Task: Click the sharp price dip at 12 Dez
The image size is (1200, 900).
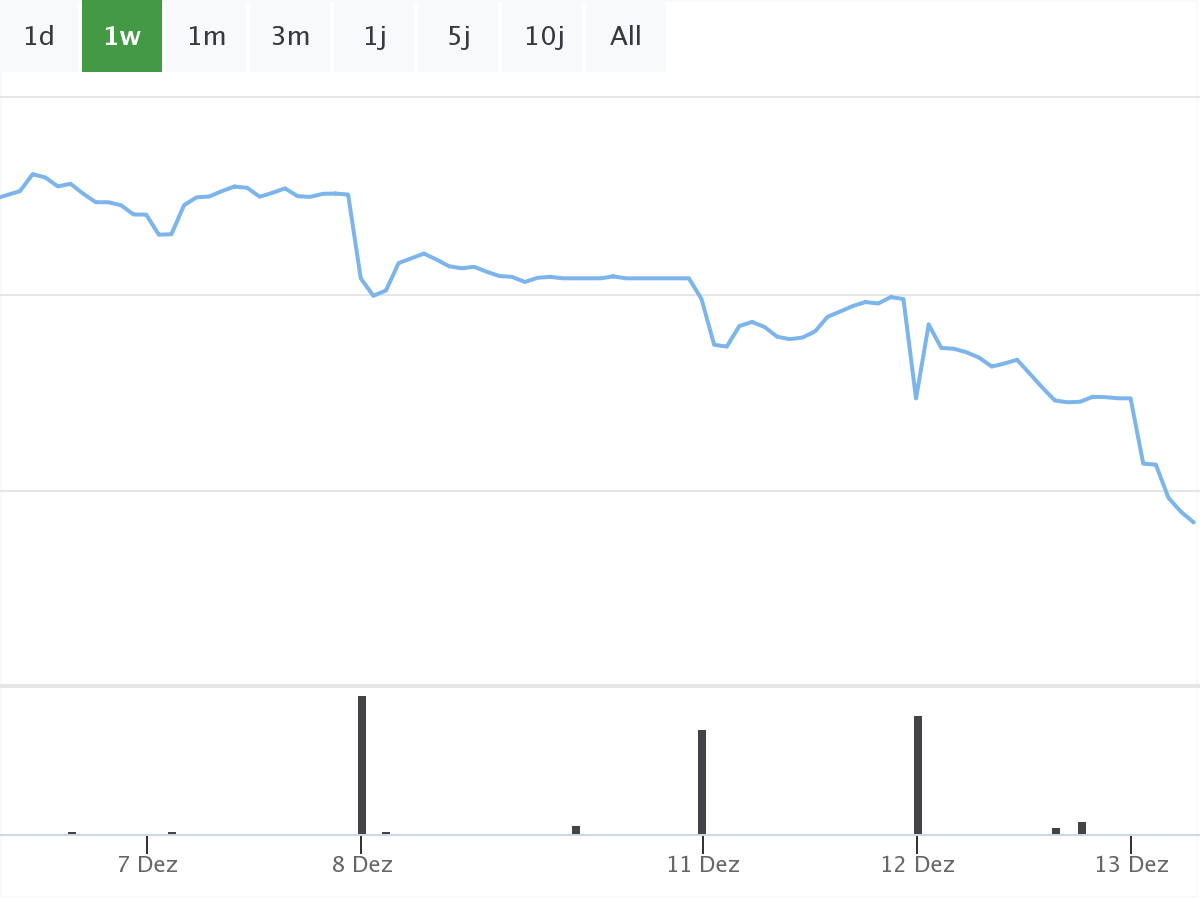Action: pos(916,398)
